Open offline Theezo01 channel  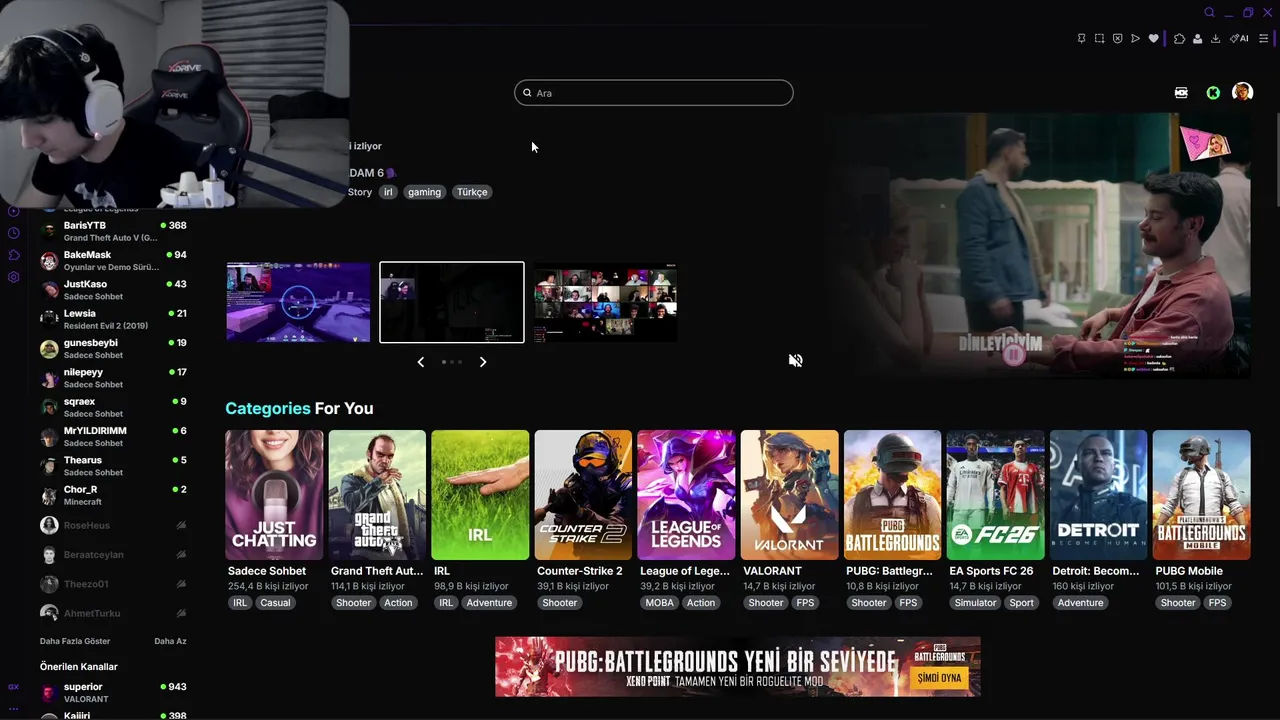tap(113, 584)
